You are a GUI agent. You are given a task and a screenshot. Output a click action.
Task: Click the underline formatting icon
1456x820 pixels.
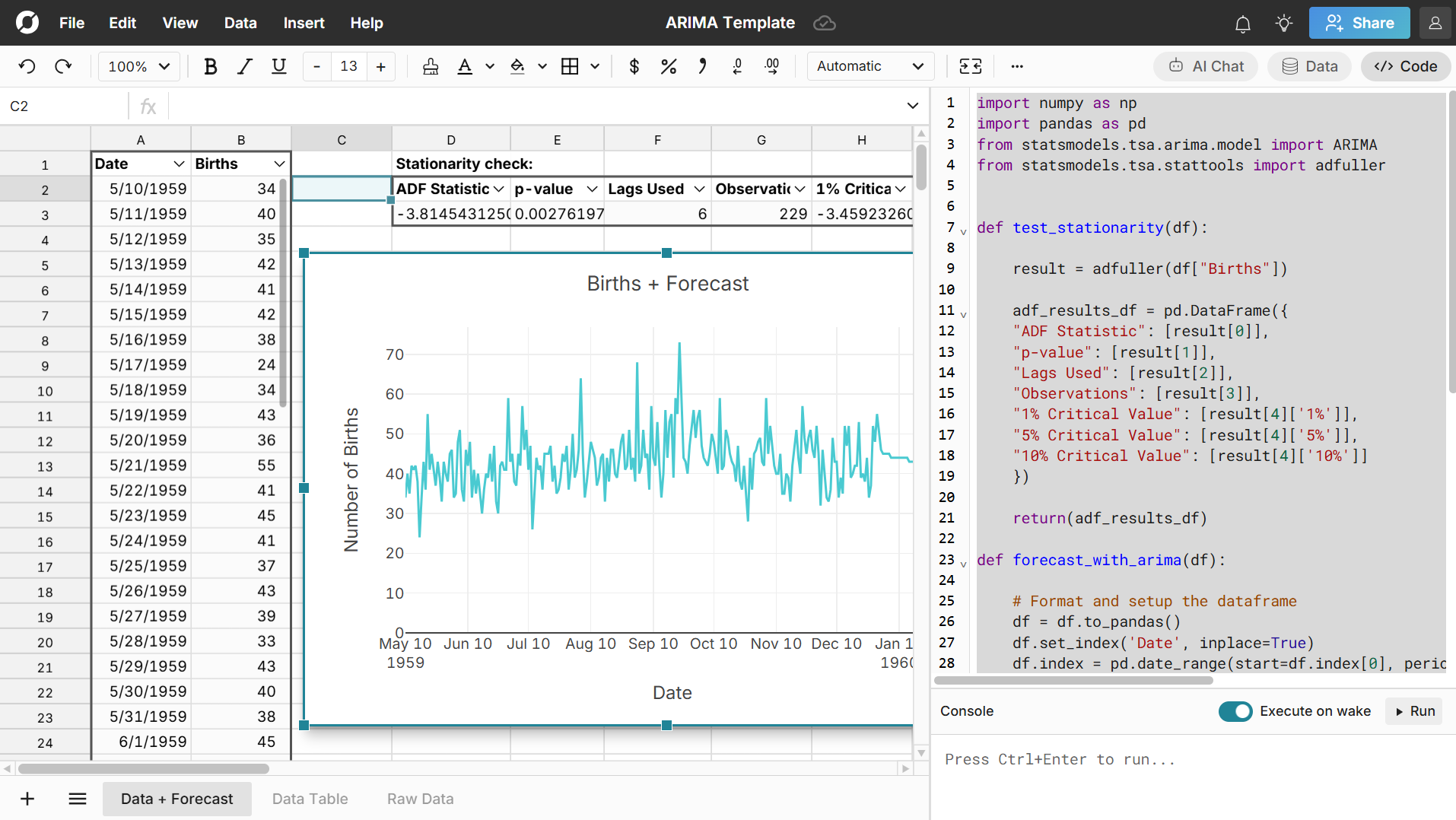click(x=278, y=66)
